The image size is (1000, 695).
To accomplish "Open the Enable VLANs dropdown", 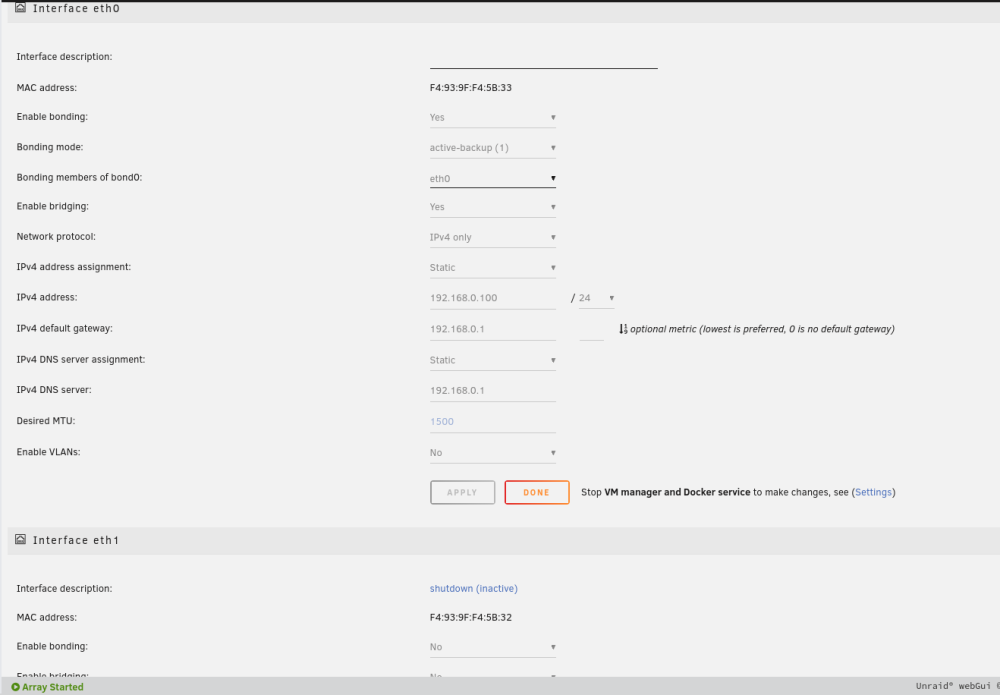I will coord(492,453).
